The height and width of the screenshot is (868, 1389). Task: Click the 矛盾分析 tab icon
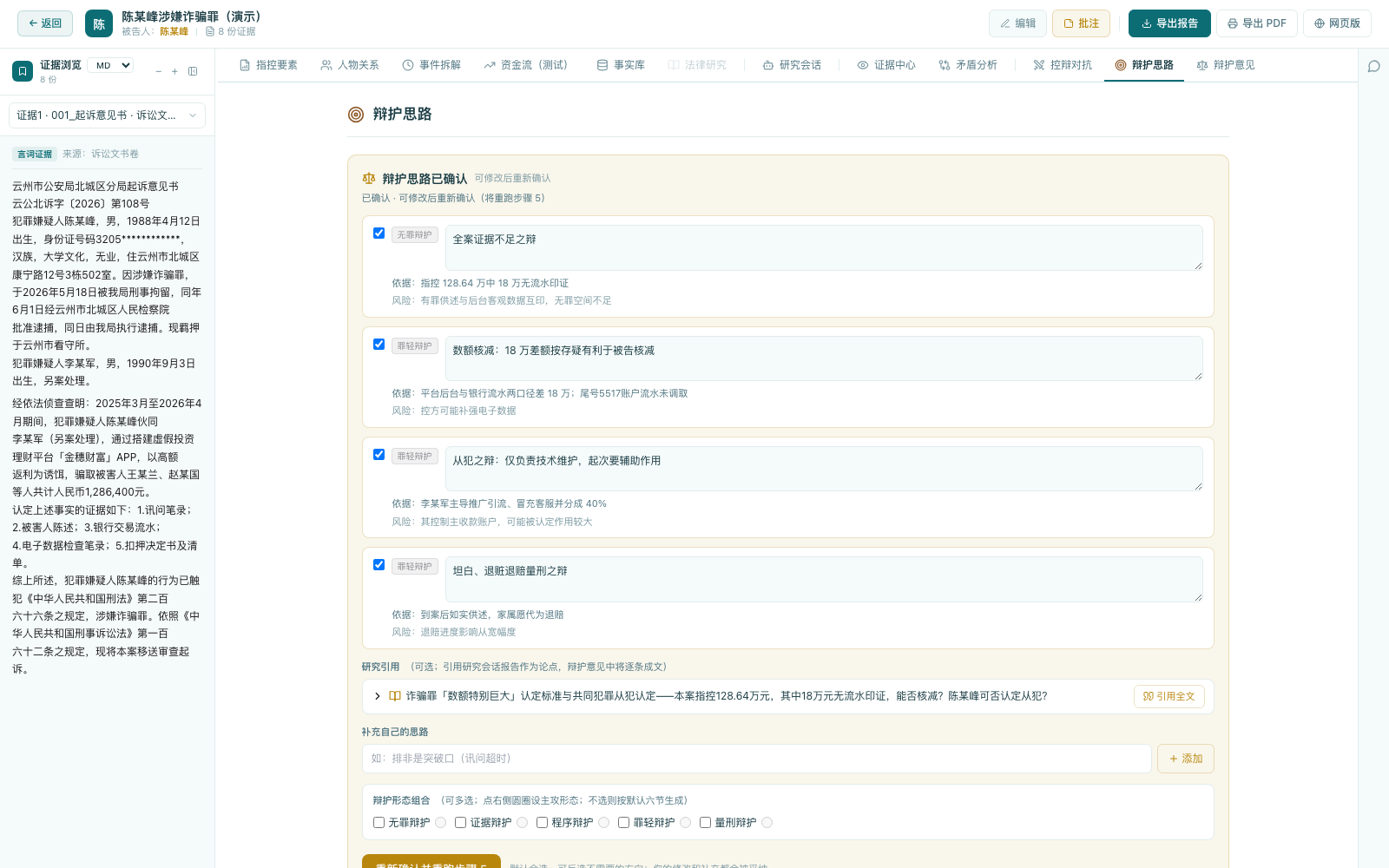945,65
